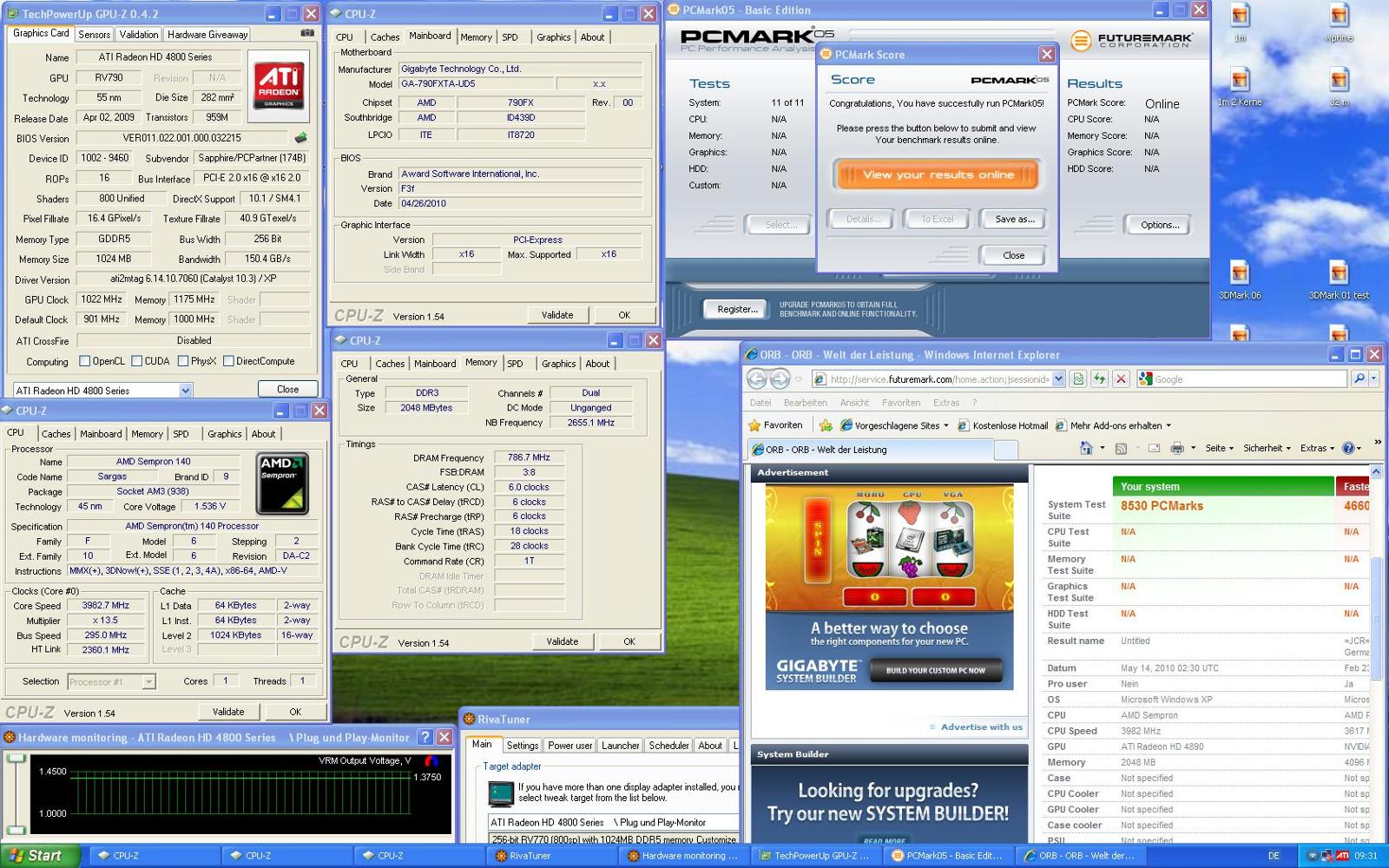Screen dimensions: 1389x868
Task: Click the Add to Favorites star icon
Action: pos(826,425)
